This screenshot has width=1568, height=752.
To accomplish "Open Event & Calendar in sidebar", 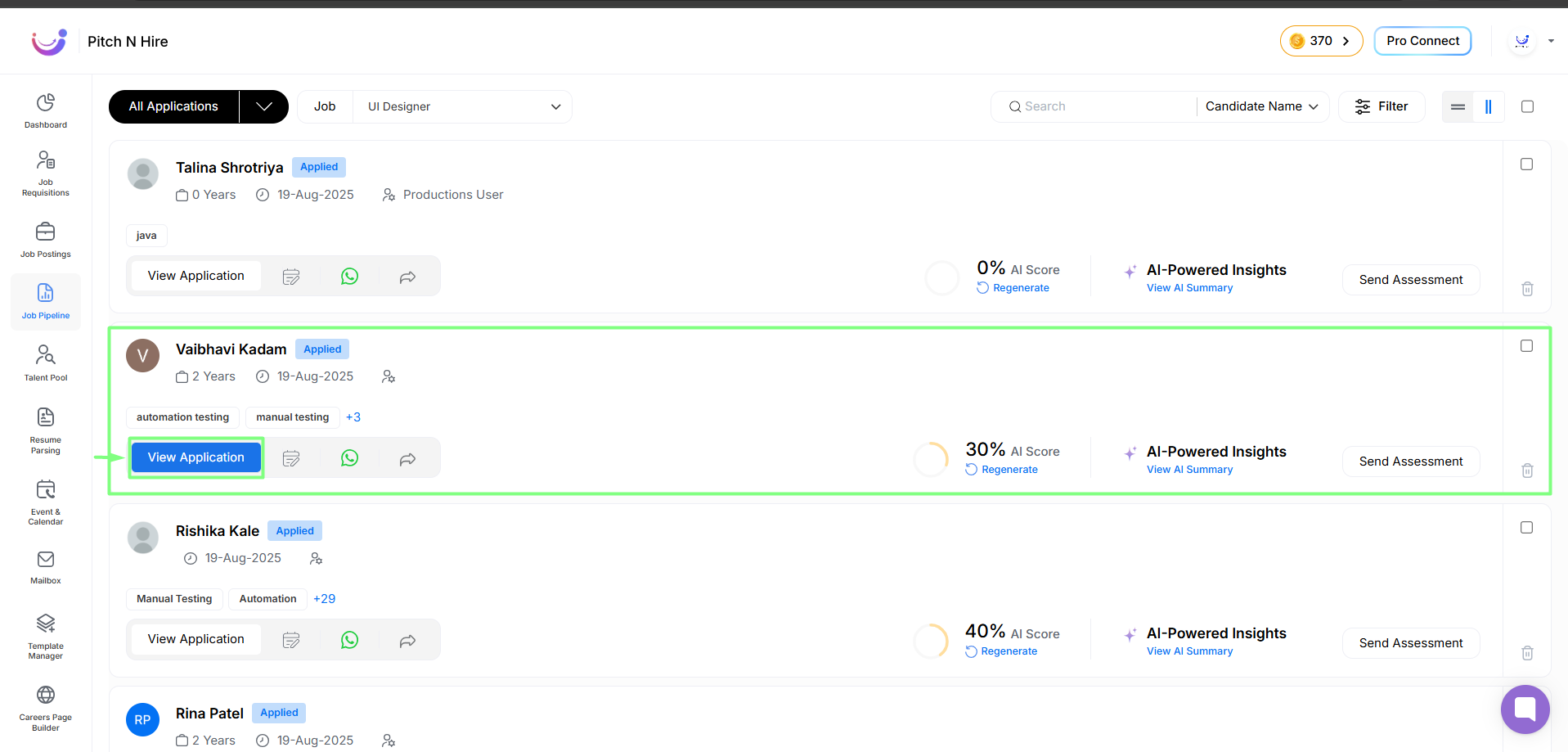I will pyautogui.click(x=46, y=502).
